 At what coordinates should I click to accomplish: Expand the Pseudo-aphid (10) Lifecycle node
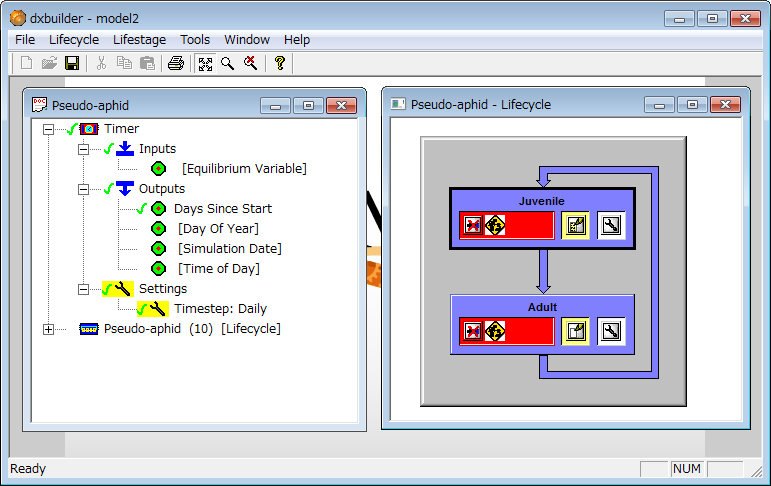(x=48, y=330)
